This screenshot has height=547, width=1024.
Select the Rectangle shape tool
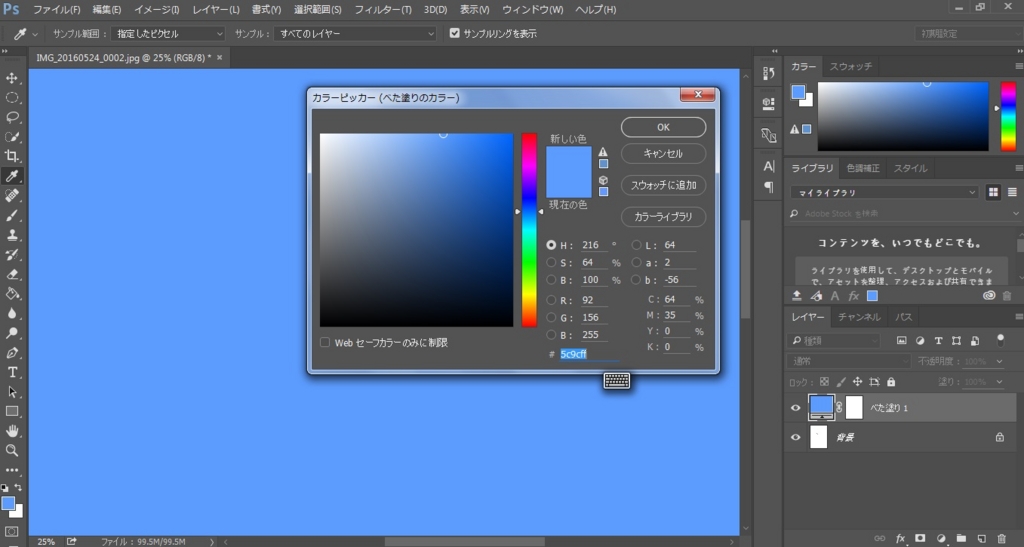12,411
